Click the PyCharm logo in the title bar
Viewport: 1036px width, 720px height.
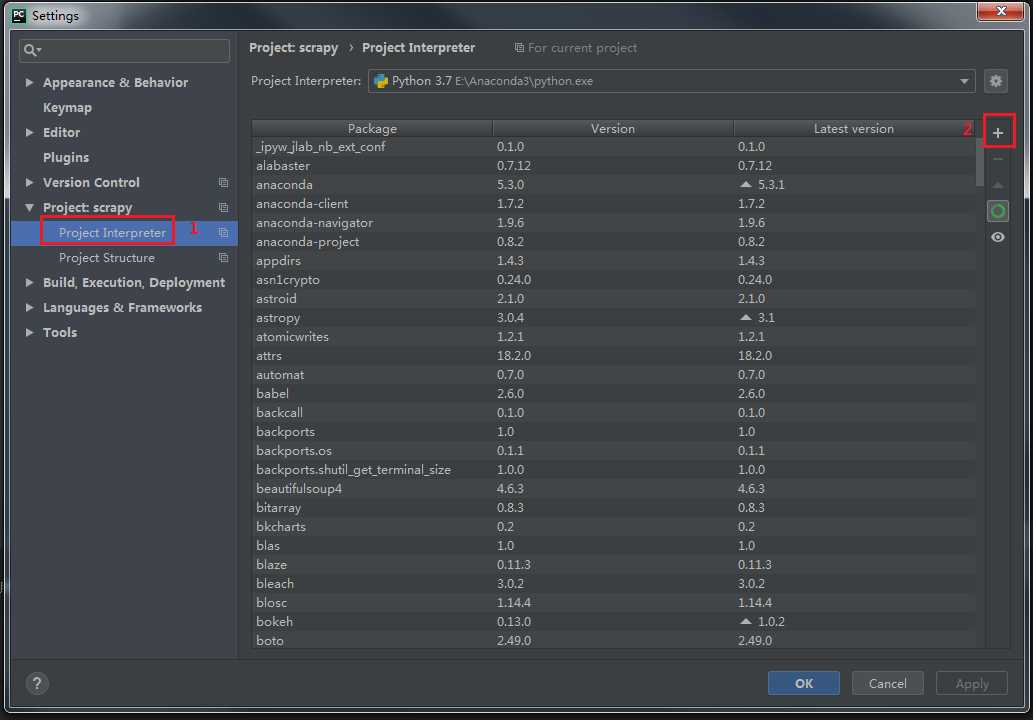(19, 15)
